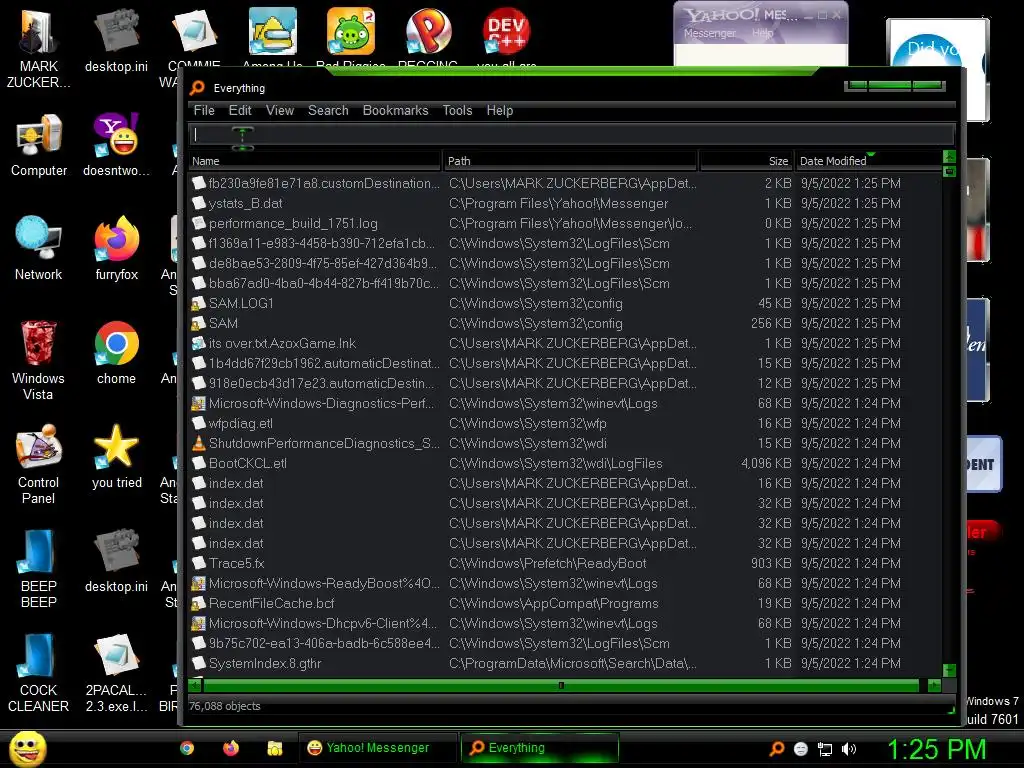Image resolution: width=1024 pixels, height=768 pixels.
Task: Select the performance_build_1751.log row
Action: click(x=565, y=223)
